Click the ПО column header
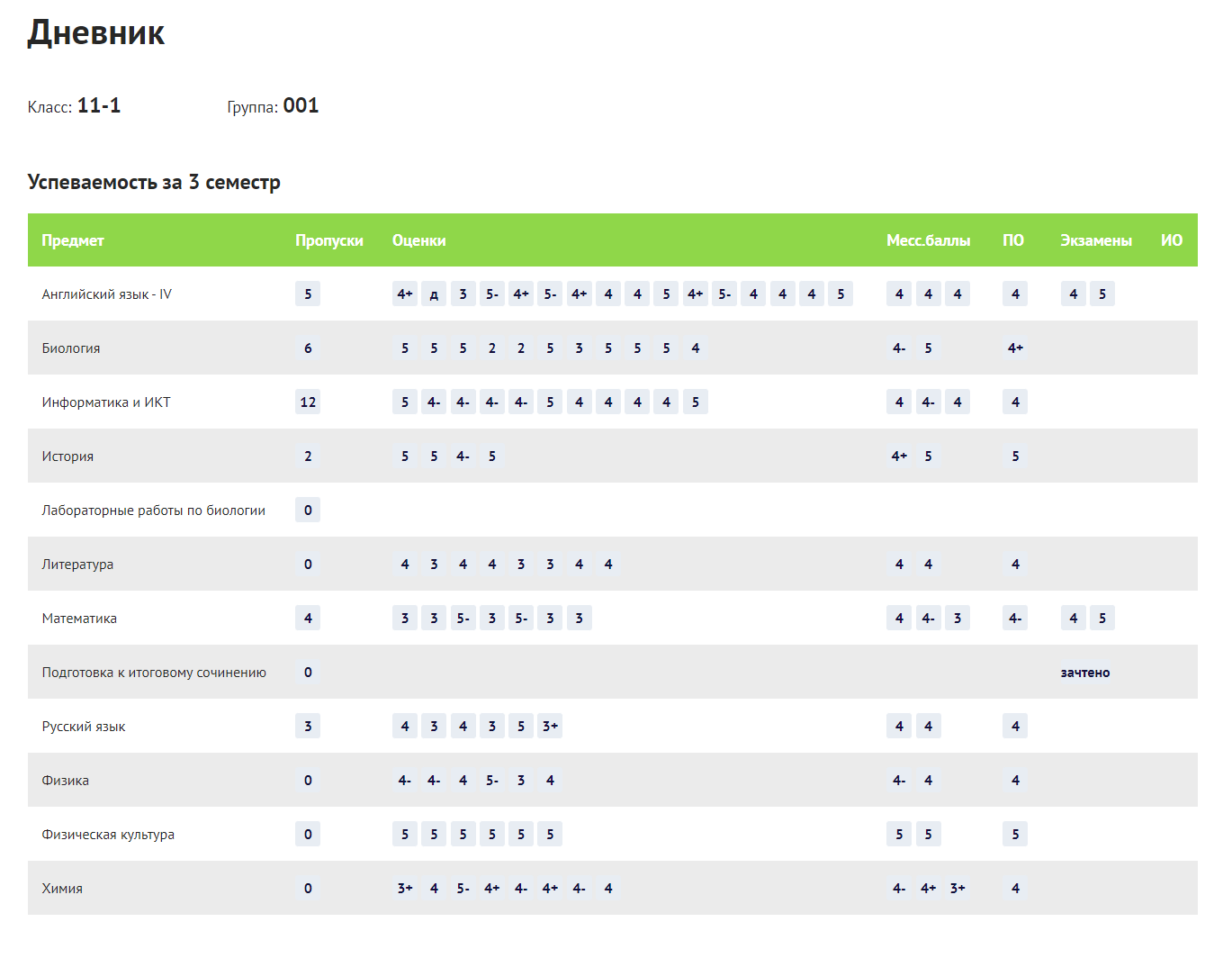The width and height of the screenshot is (1232, 958). [1013, 240]
